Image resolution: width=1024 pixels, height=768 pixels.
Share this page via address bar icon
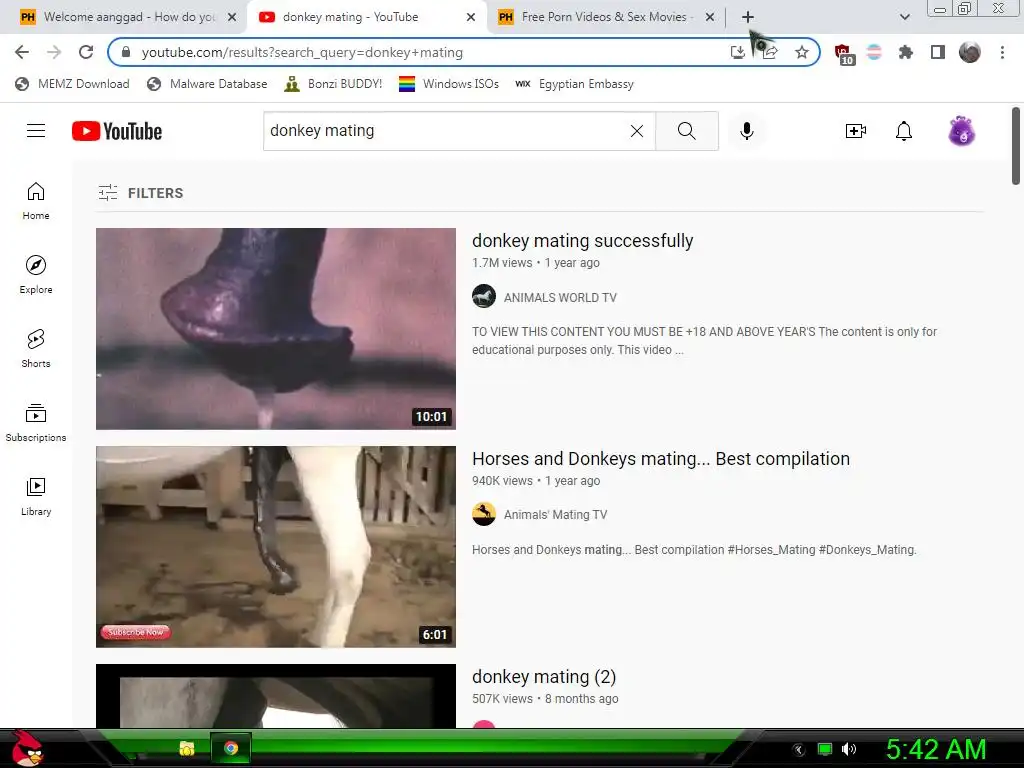(x=770, y=52)
